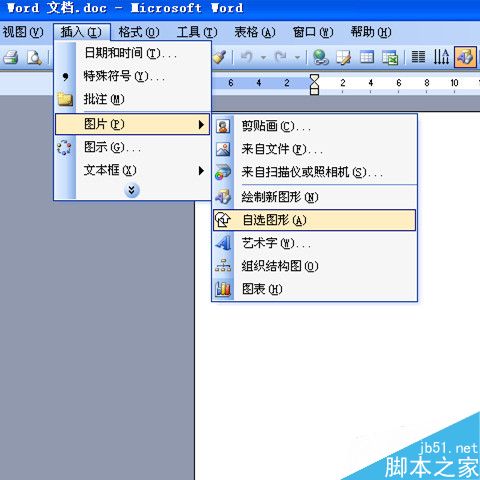Select the Format Painter brush icon

click(x=220, y=57)
